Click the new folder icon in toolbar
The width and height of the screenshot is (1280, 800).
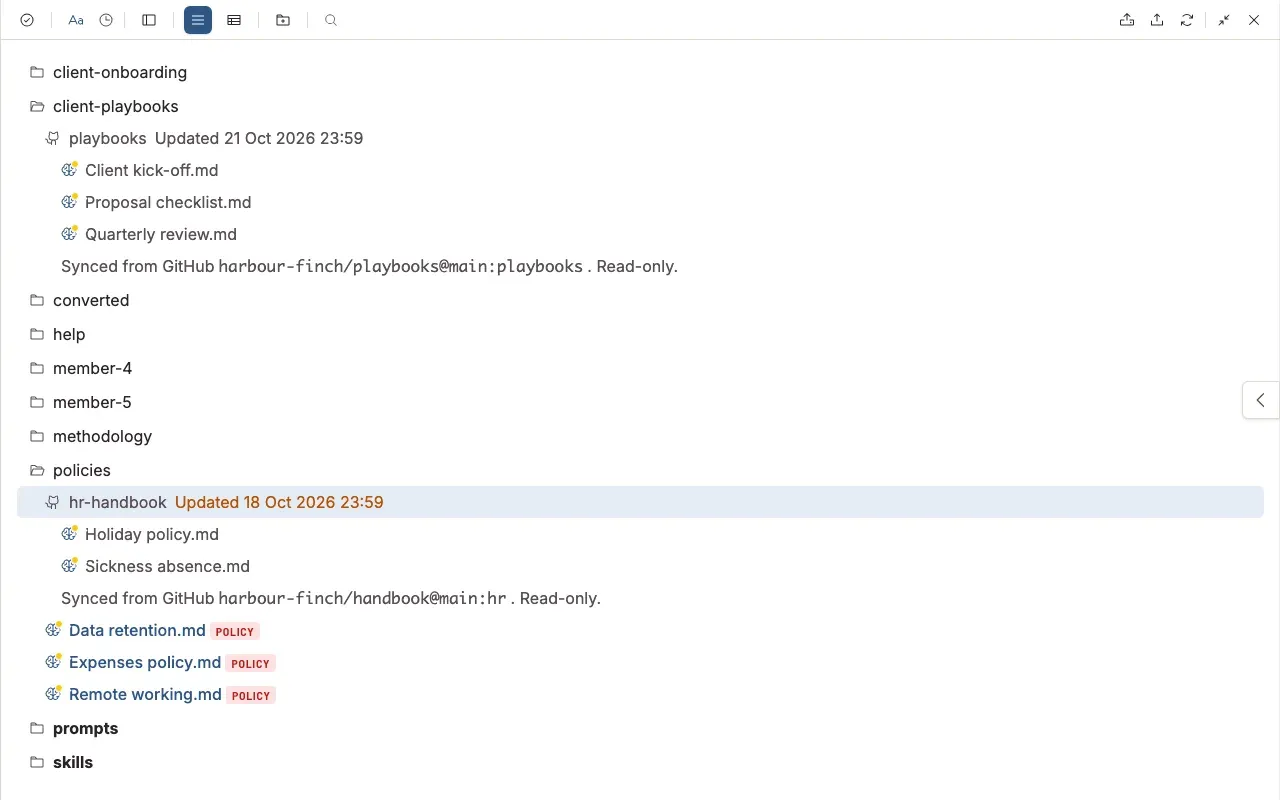tap(283, 20)
